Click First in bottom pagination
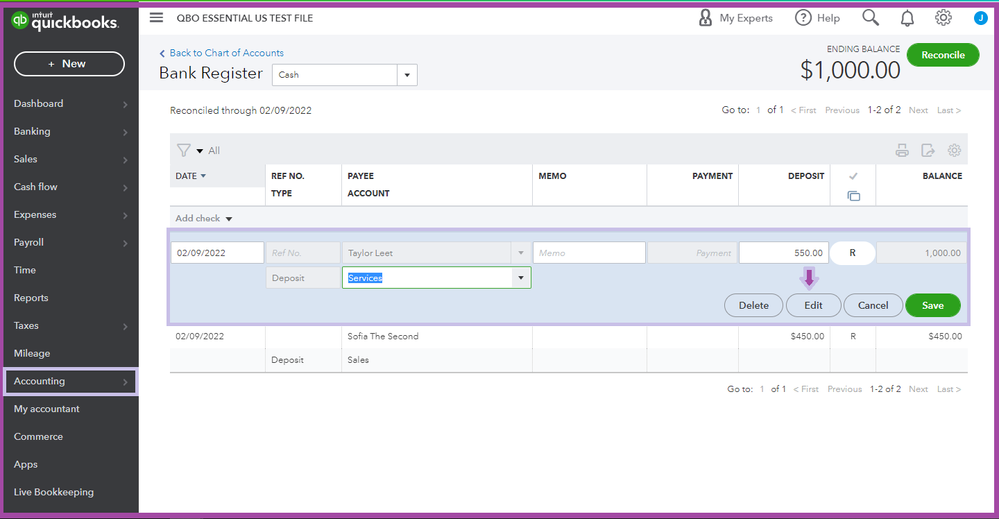 point(806,389)
